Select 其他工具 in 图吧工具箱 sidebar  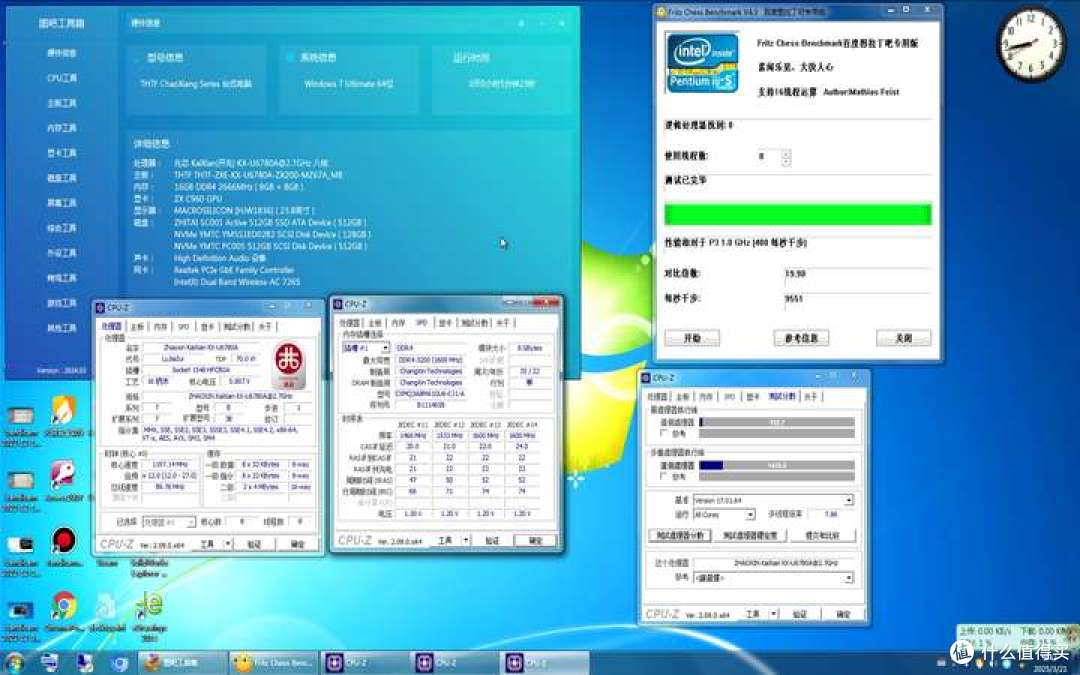pyautogui.click(x=62, y=328)
